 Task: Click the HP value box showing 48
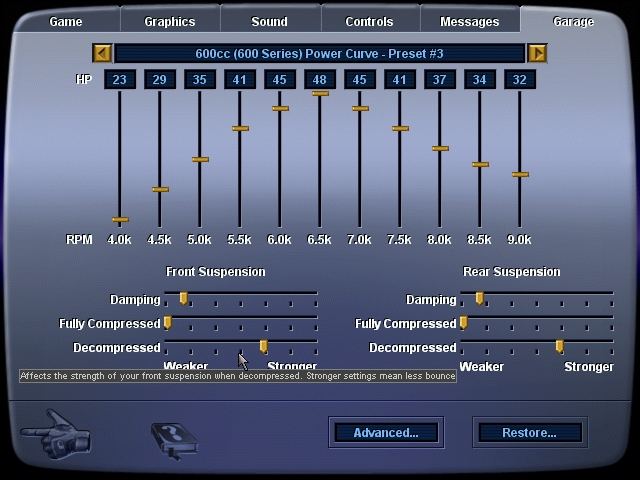coord(320,80)
